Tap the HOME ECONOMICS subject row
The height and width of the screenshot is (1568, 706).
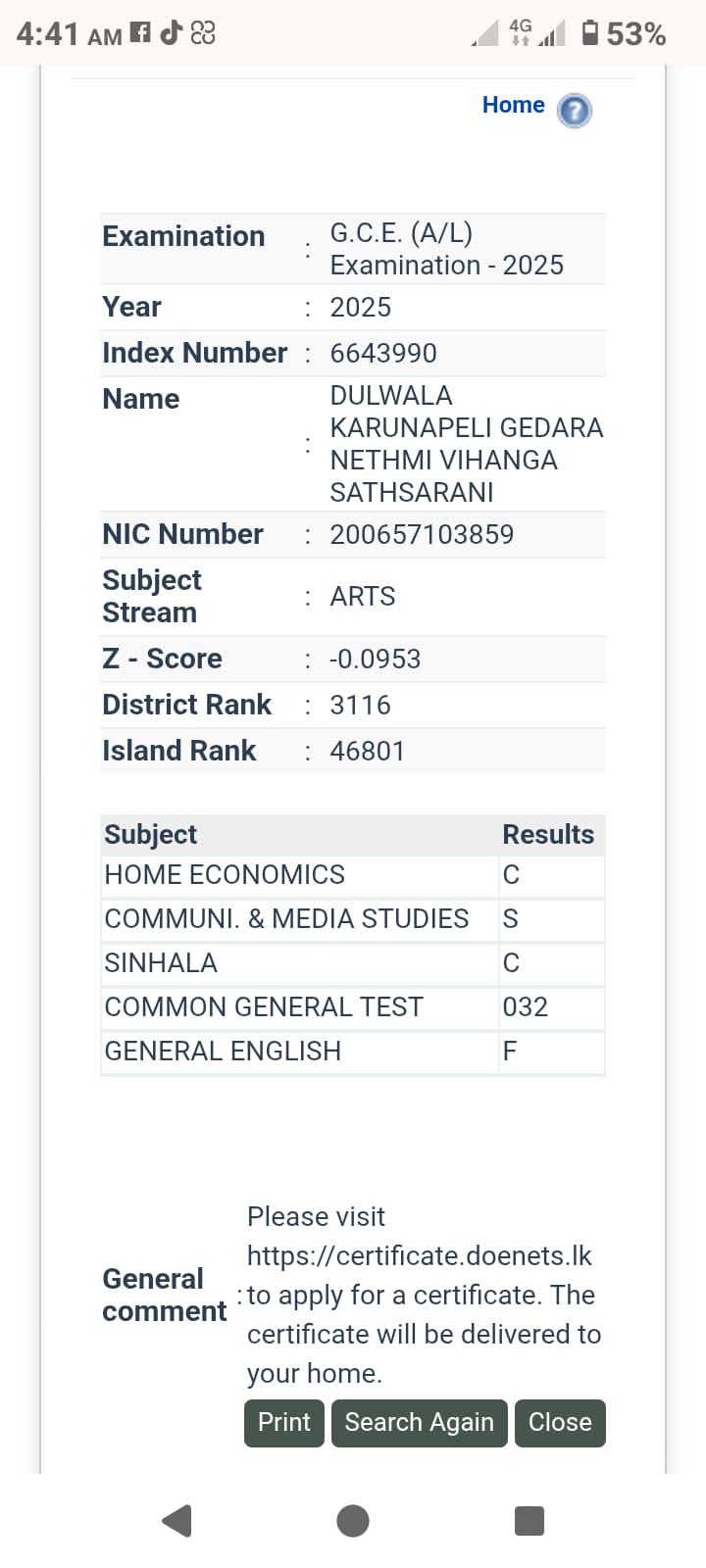353,875
